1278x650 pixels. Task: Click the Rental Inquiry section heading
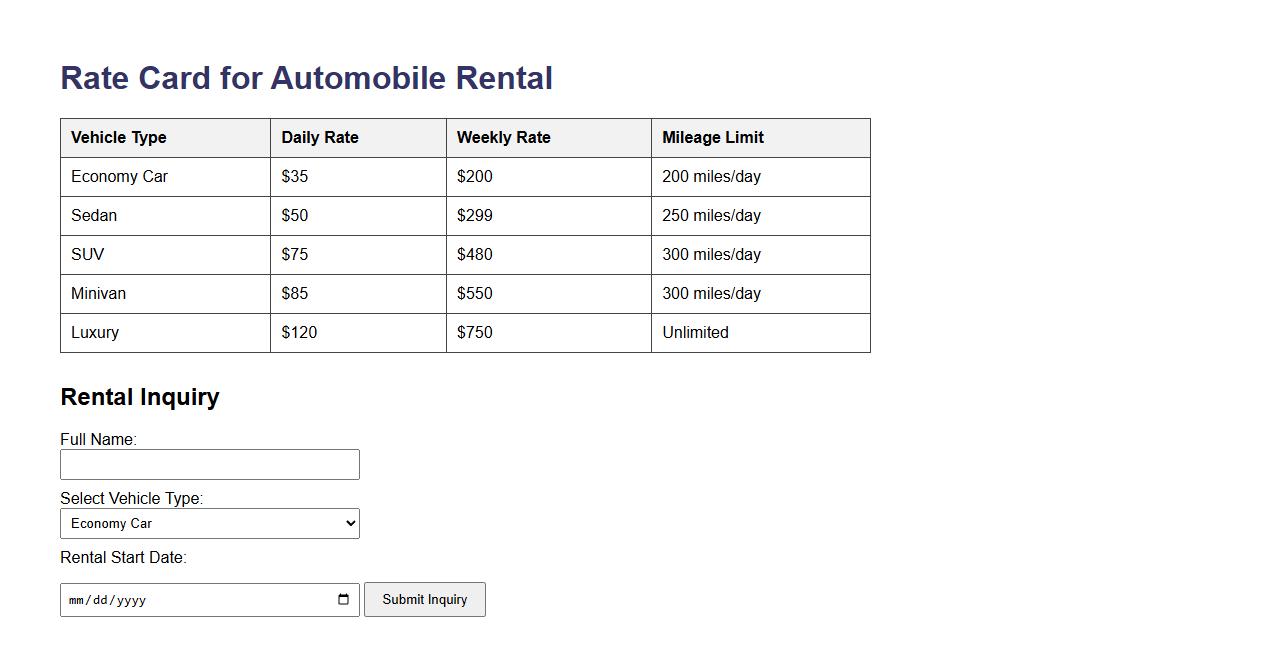pyautogui.click(x=140, y=397)
